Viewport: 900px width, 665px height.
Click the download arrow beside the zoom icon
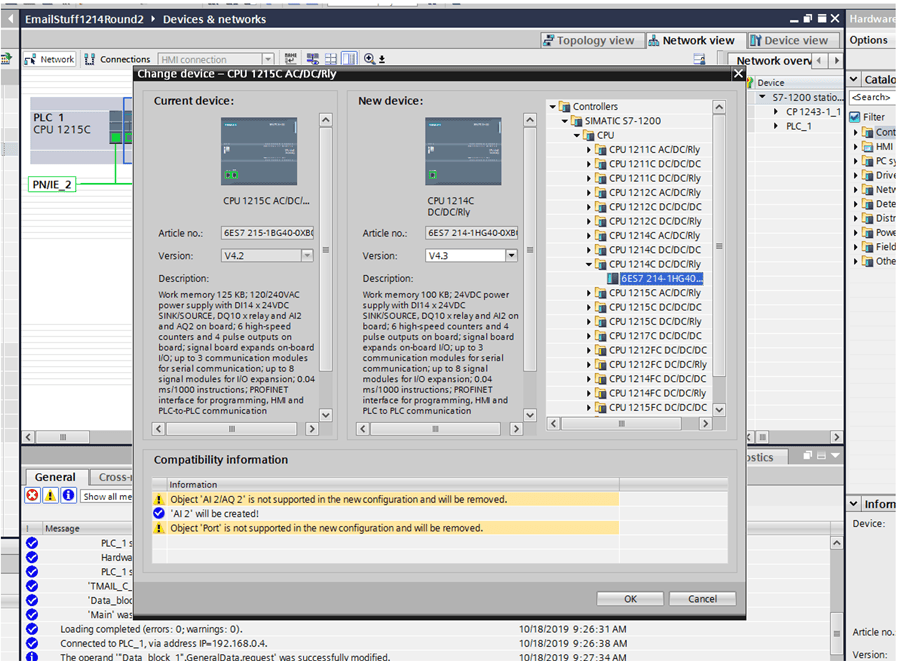tap(382, 59)
